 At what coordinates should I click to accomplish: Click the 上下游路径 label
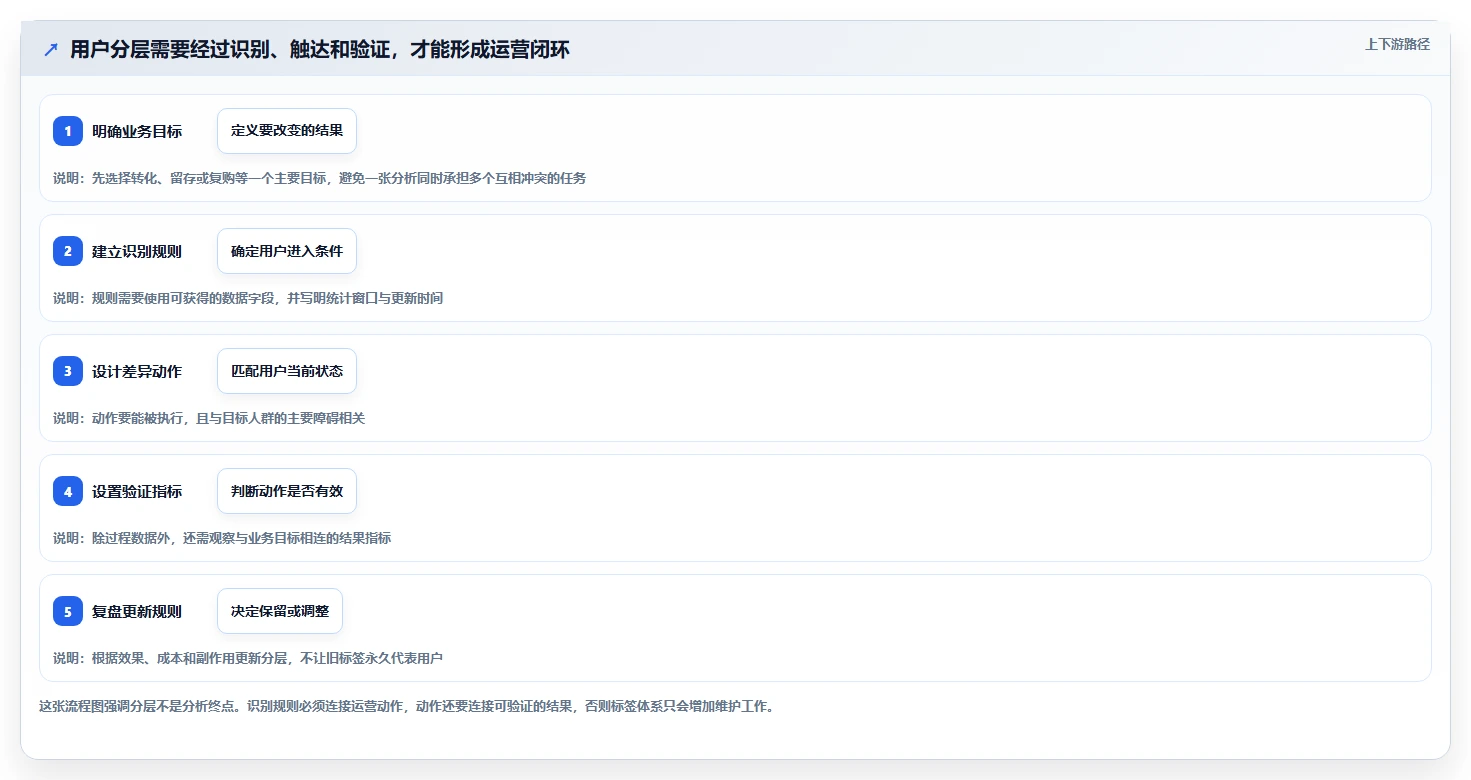[1398, 44]
